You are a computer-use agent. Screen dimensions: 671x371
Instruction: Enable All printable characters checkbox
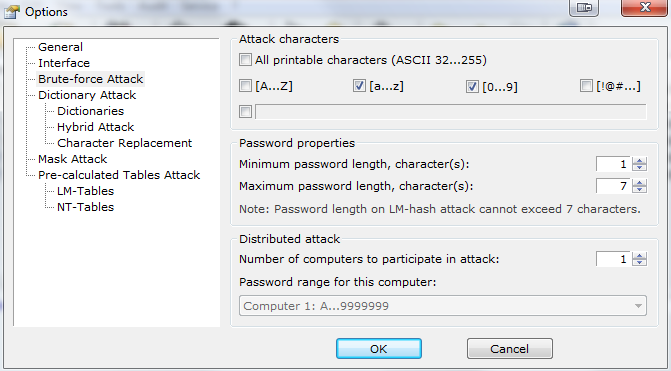pos(245,59)
